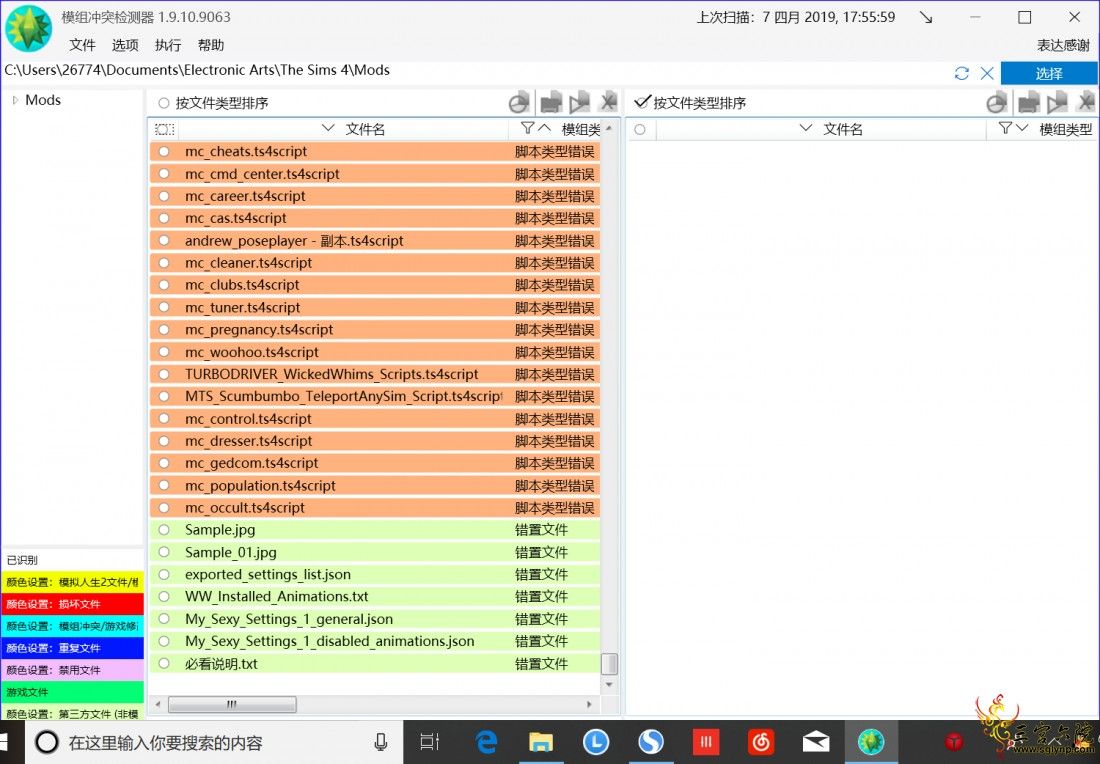Click the dashed select-all icon in left header

coord(165,129)
